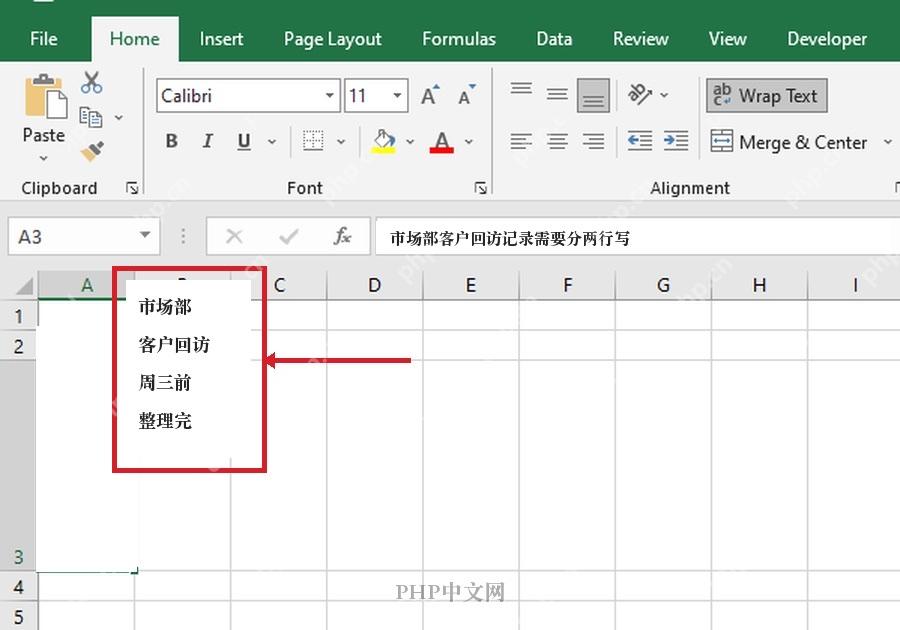This screenshot has width=900, height=630.
Task: Click the Cut scissors icon
Action: 92,83
